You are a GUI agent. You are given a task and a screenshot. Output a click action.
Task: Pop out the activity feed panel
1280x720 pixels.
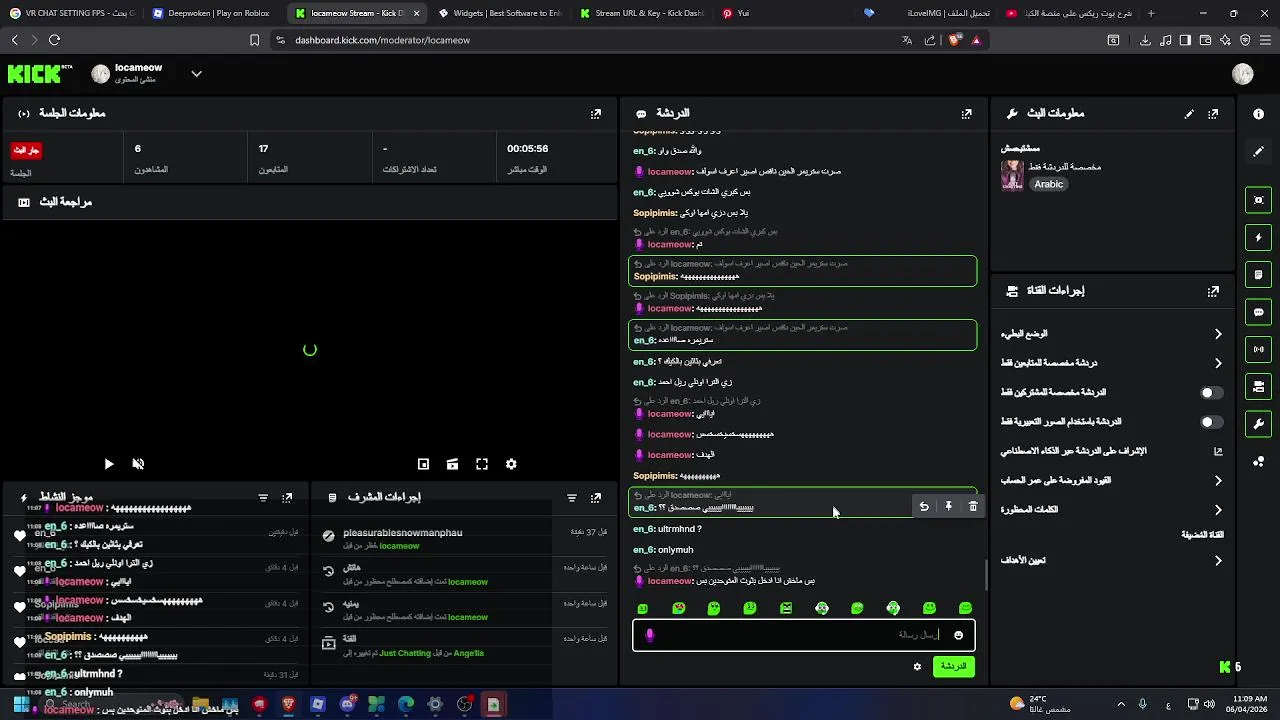(287, 497)
